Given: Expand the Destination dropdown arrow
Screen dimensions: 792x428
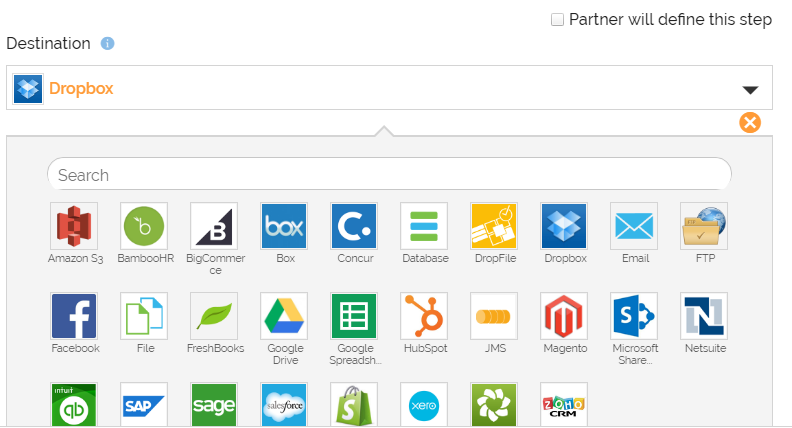Looking at the screenshot, I should (751, 89).
